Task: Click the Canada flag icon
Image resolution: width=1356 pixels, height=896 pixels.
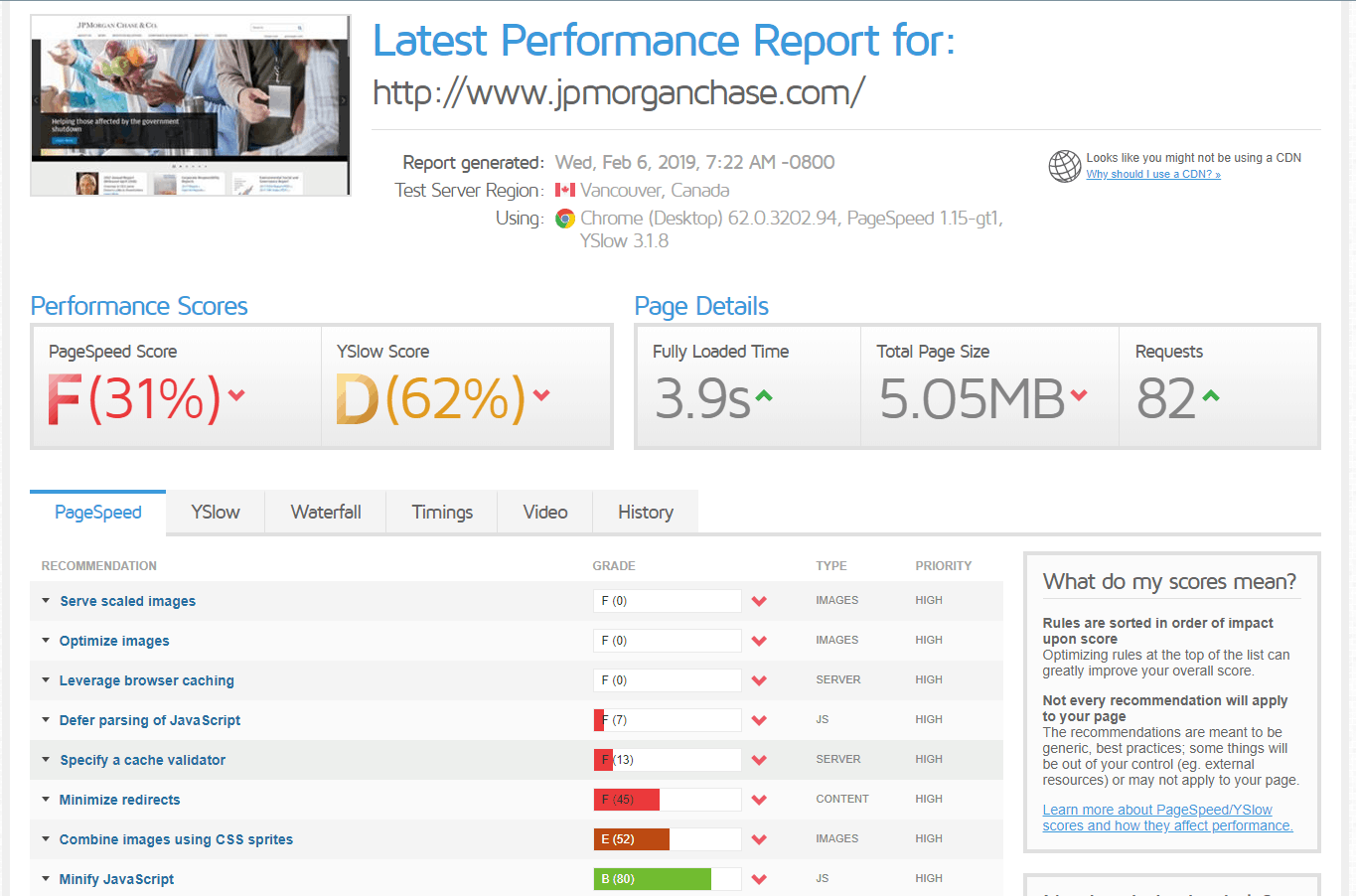Action: pyautogui.click(x=564, y=190)
